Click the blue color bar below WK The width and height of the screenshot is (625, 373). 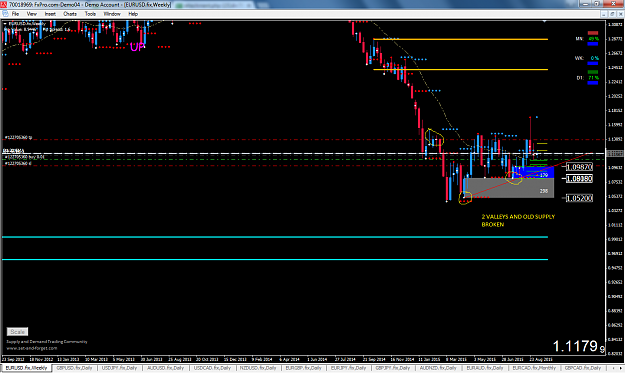pyautogui.click(x=593, y=63)
